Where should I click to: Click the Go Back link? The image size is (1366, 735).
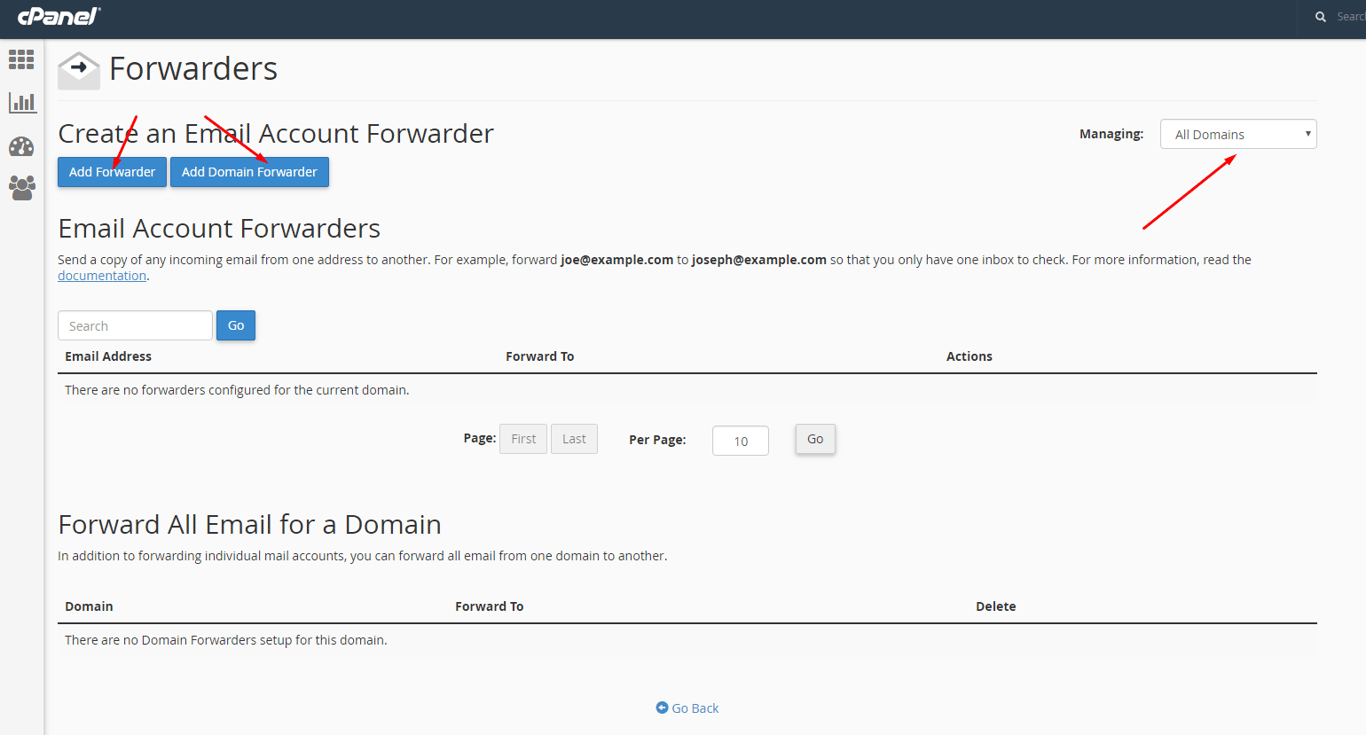click(x=695, y=708)
